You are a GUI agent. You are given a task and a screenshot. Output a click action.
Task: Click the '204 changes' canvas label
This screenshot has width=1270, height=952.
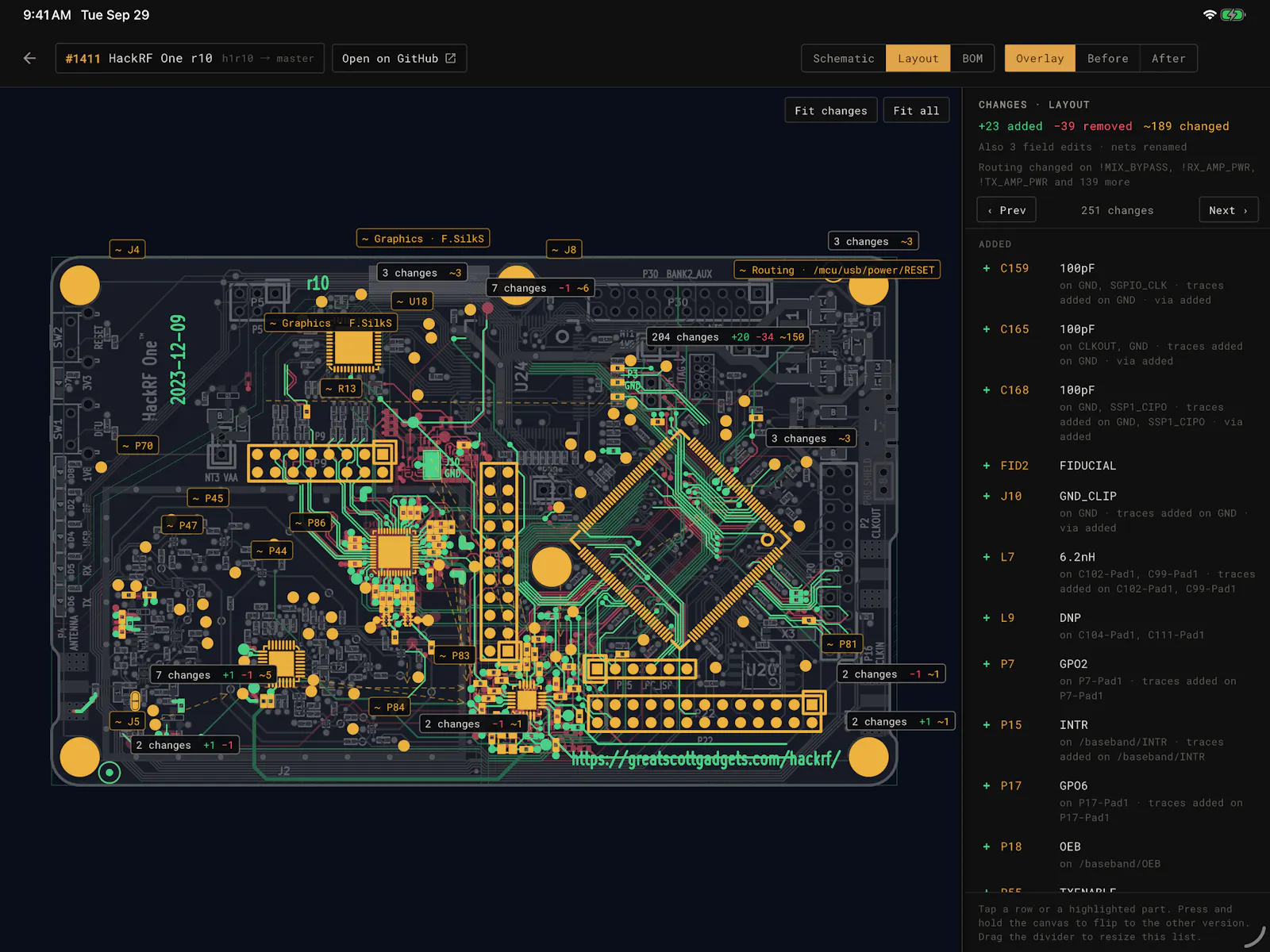728,337
